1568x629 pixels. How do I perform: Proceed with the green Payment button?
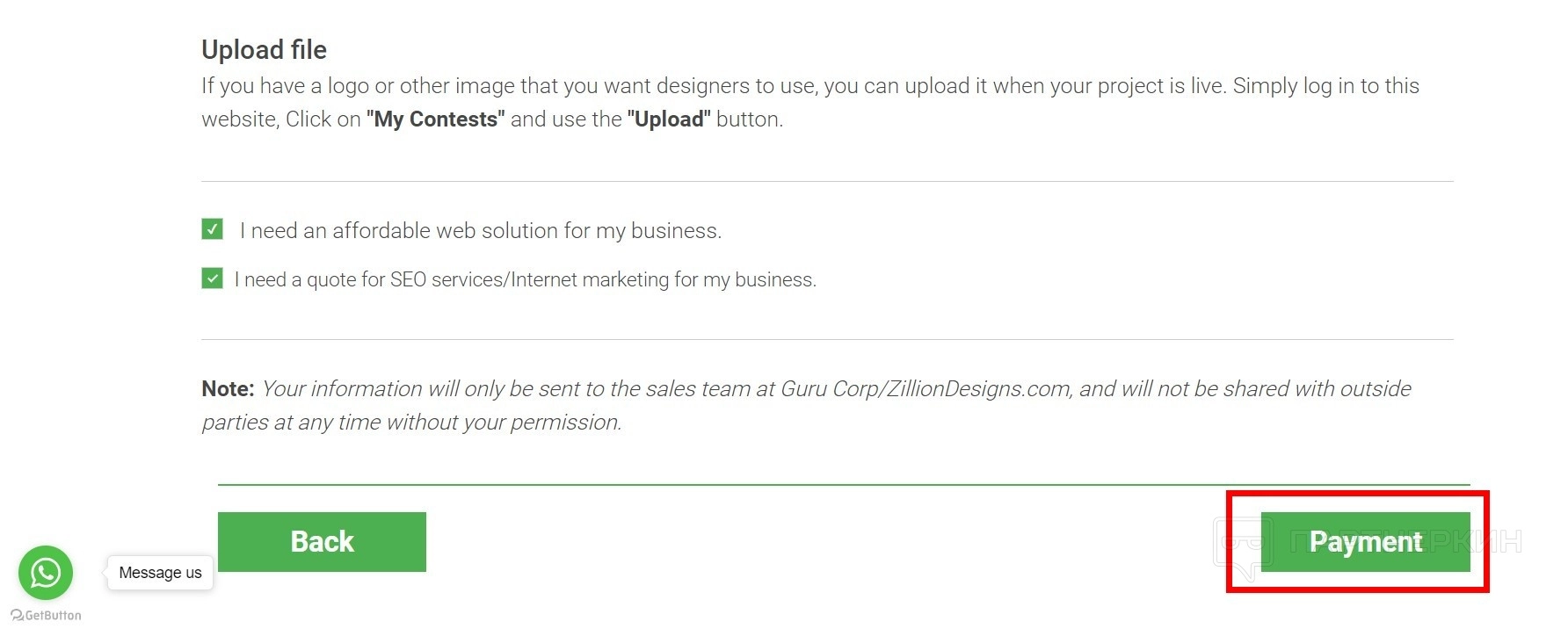1364,542
